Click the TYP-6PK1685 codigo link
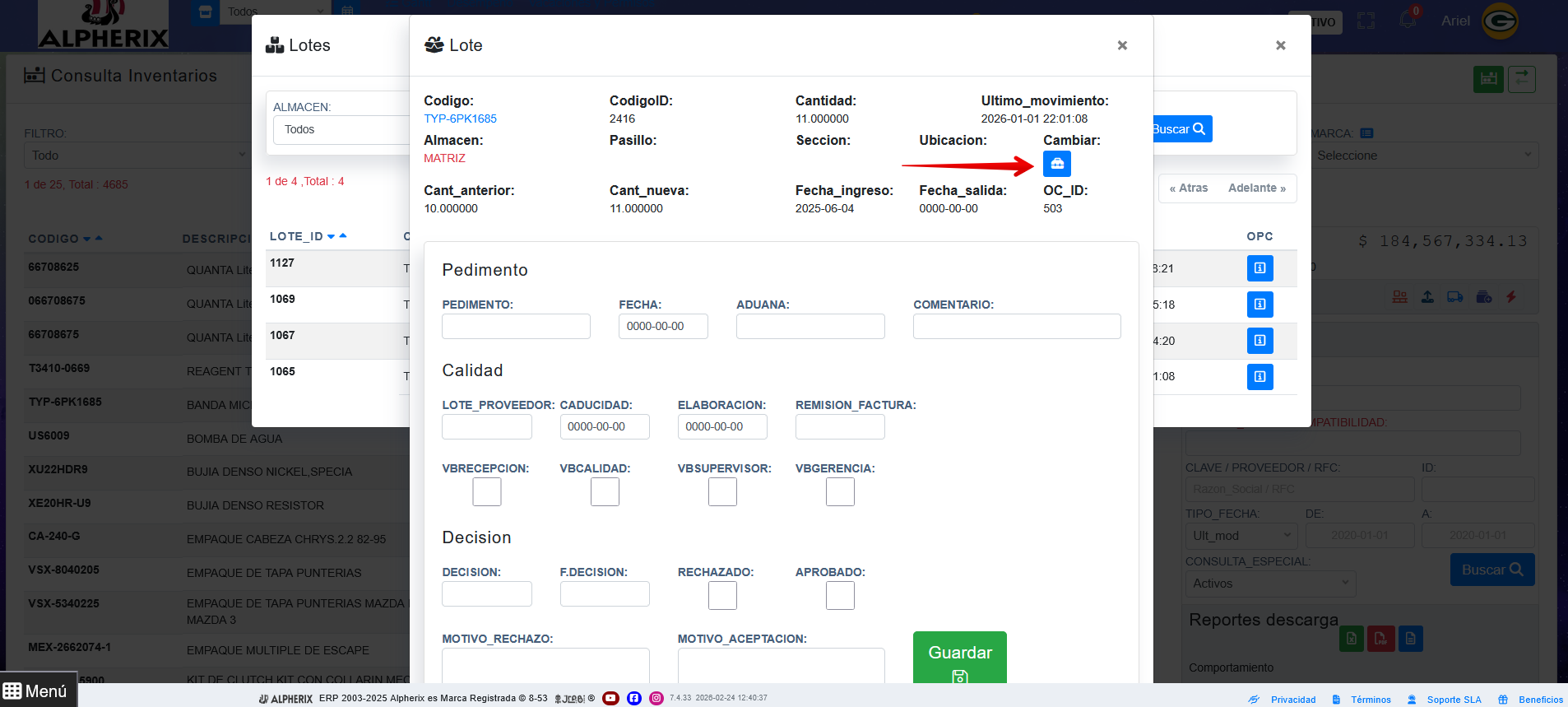The width and height of the screenshot is (1568, 707). pyautogui.click(x=460, y=119)
